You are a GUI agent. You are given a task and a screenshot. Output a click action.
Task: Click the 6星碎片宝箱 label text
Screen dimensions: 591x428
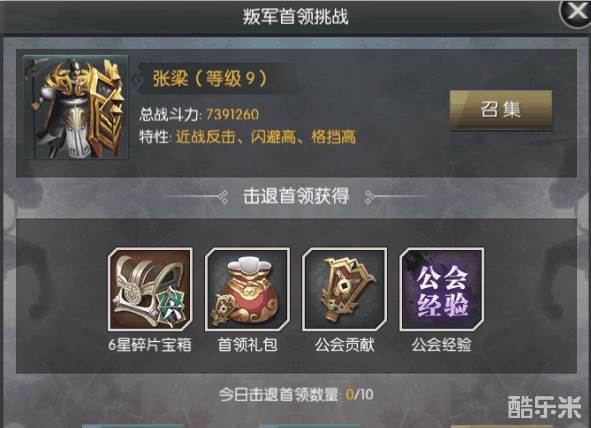tap(150, 345)
